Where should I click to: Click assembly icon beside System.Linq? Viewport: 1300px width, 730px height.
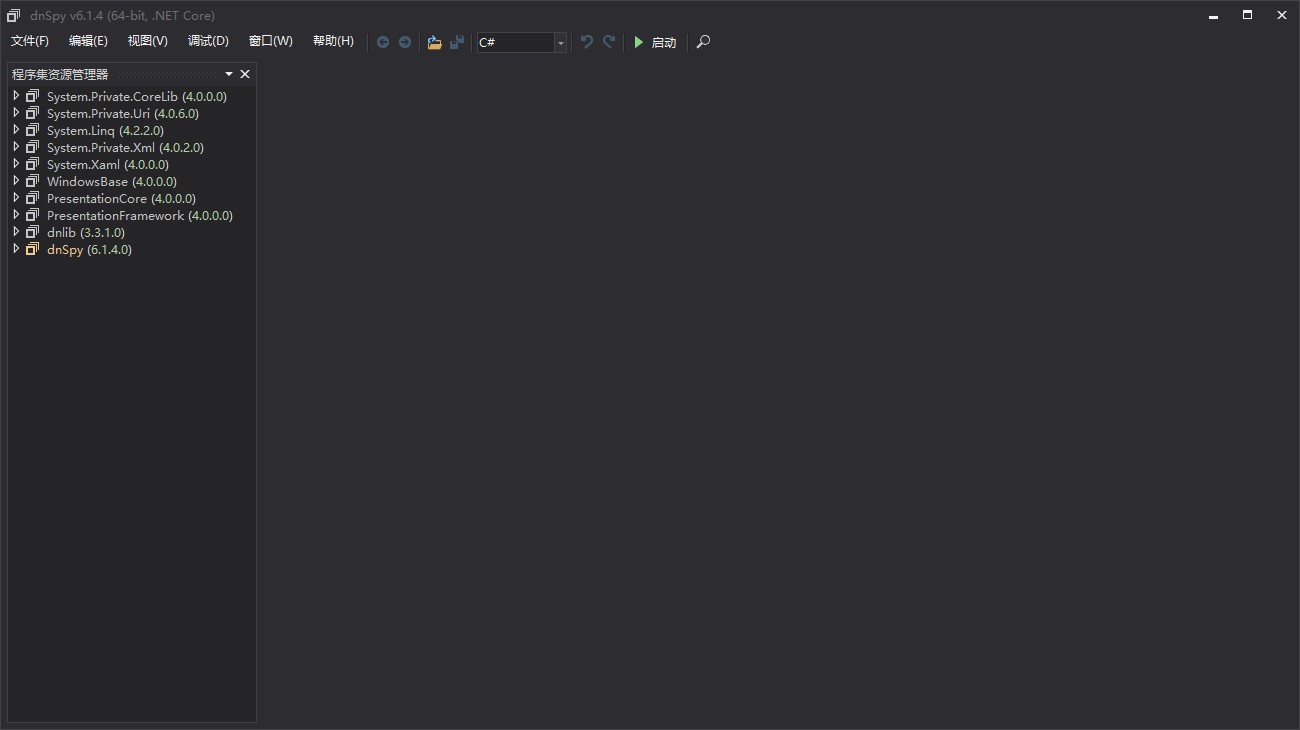33,130
